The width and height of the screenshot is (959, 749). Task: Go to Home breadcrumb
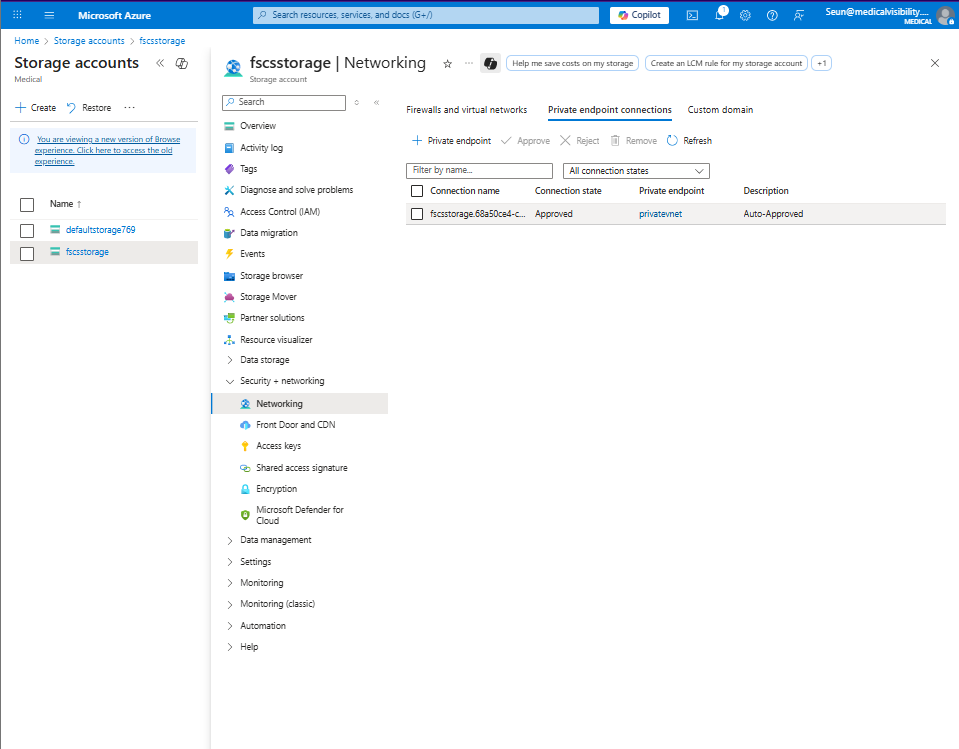click(27, 41)
